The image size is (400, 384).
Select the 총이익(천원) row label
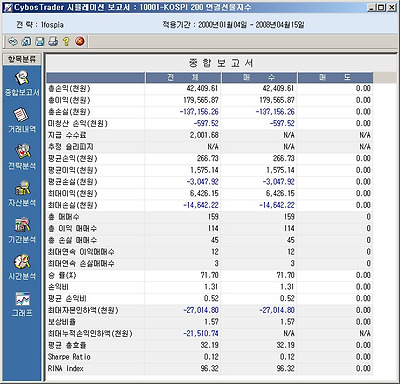click(x=69, y=100)
